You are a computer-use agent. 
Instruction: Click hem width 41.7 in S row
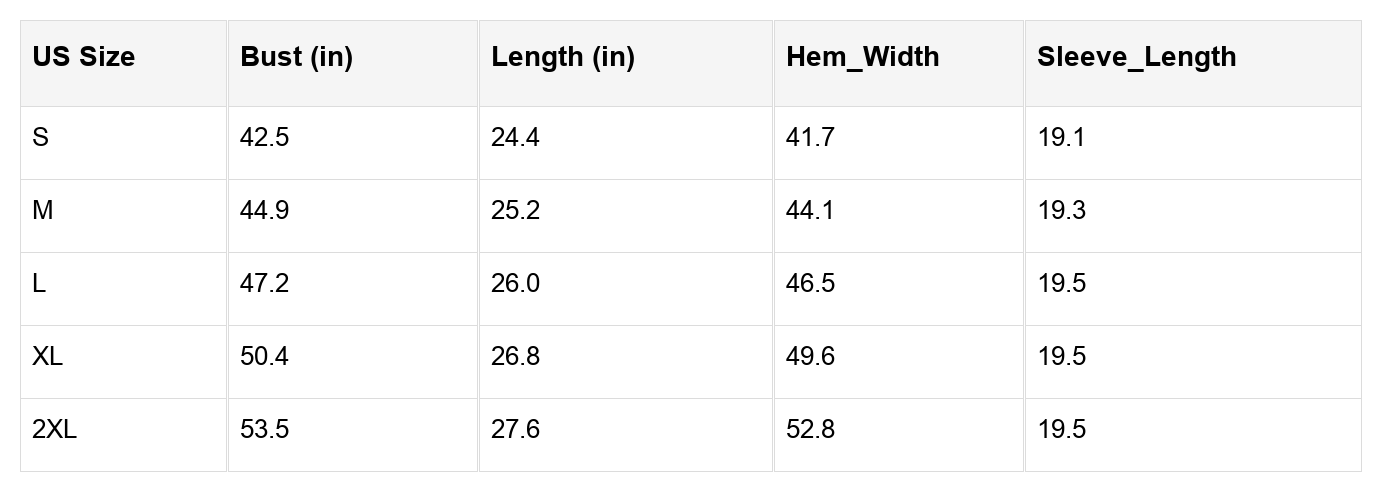(x=810, y=138)
